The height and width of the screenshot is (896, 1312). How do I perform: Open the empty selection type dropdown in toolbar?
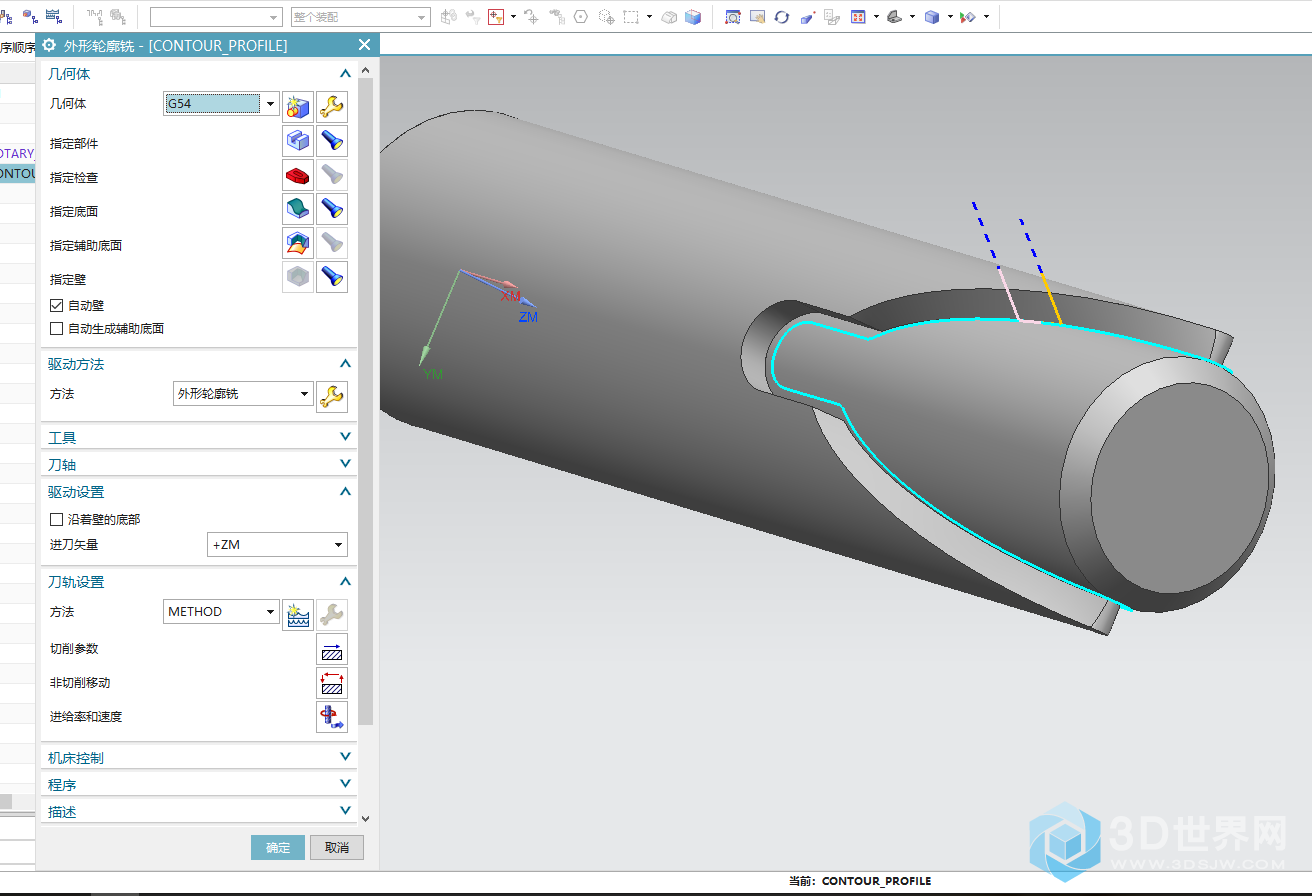coord(216,18)
